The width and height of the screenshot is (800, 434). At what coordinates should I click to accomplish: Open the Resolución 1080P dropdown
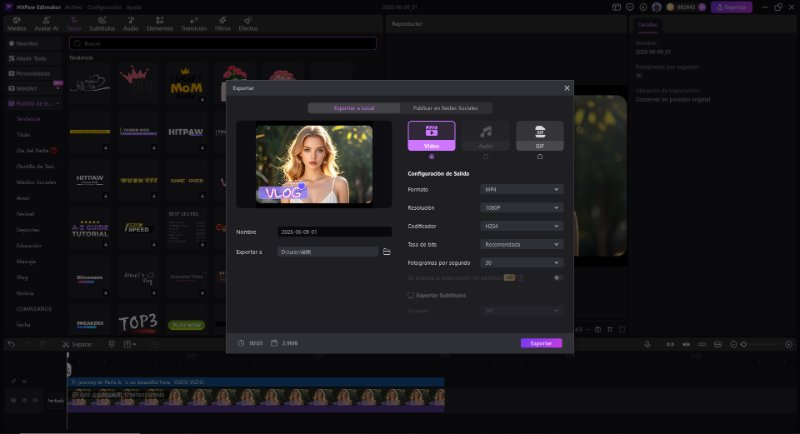521,208
